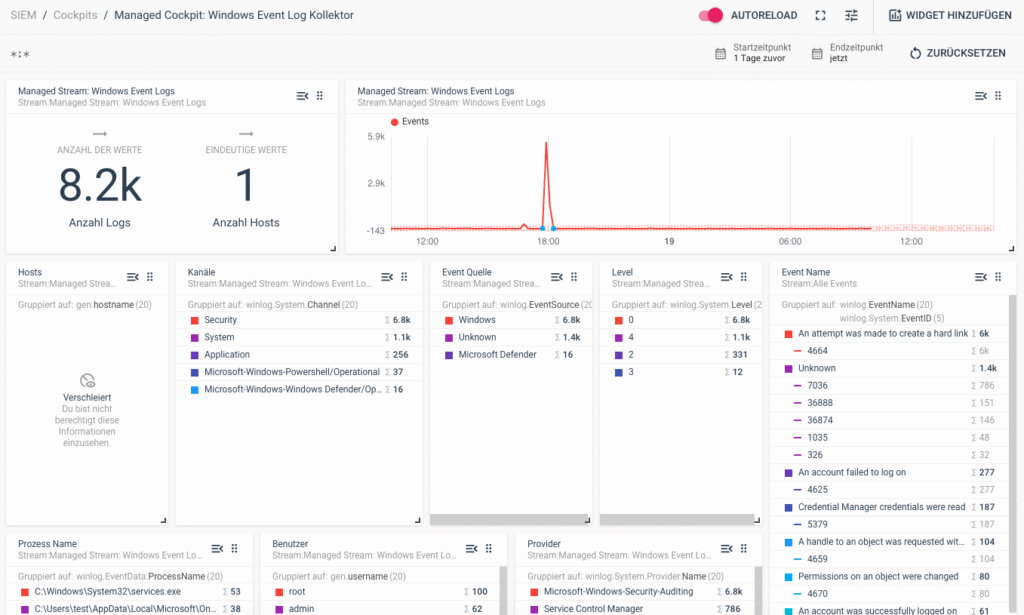
Task: Click the drag handle on the Benutzer widget
Action: click(489, 548)
